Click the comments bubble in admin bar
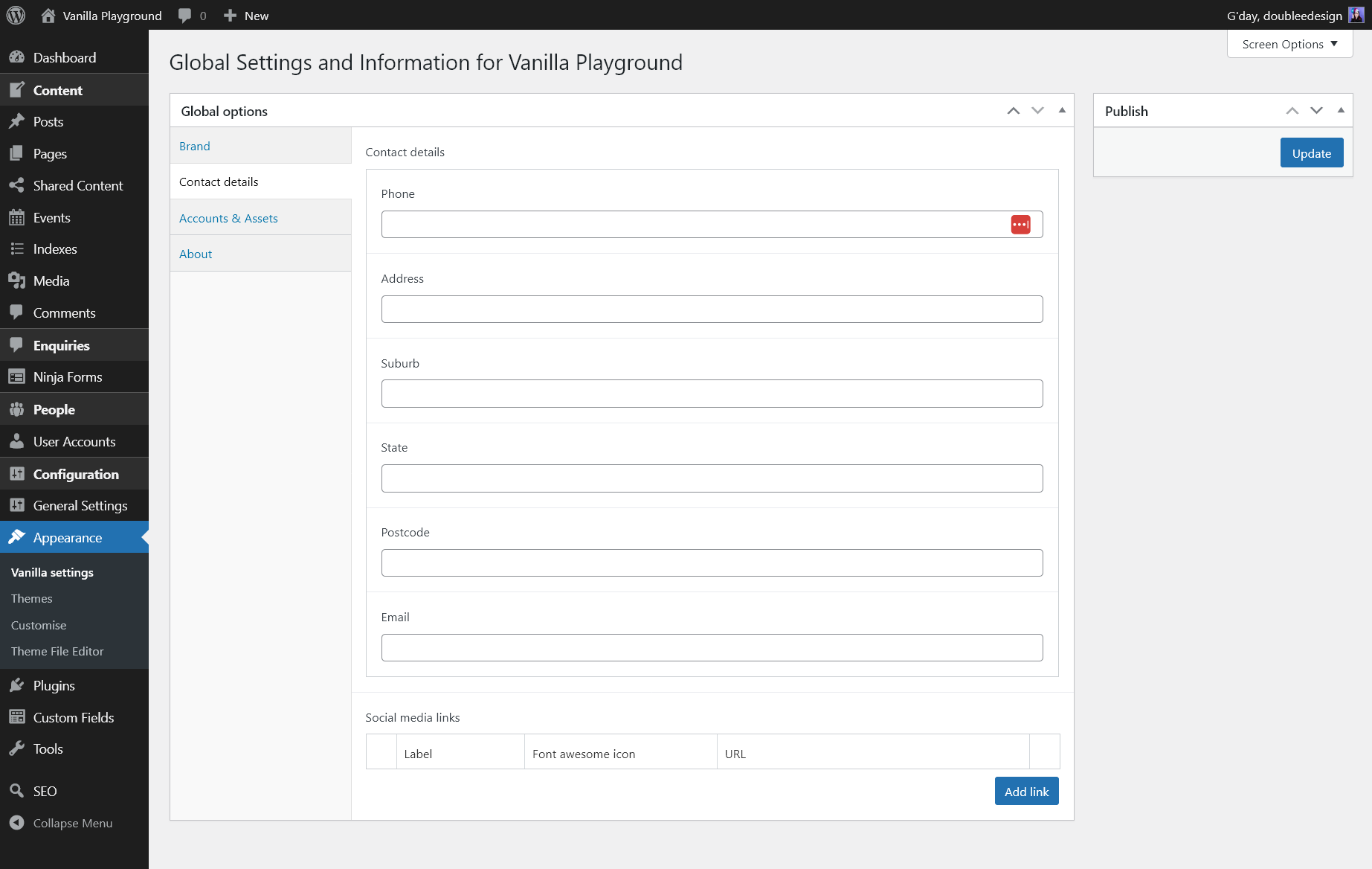 (x=185, y=16)
